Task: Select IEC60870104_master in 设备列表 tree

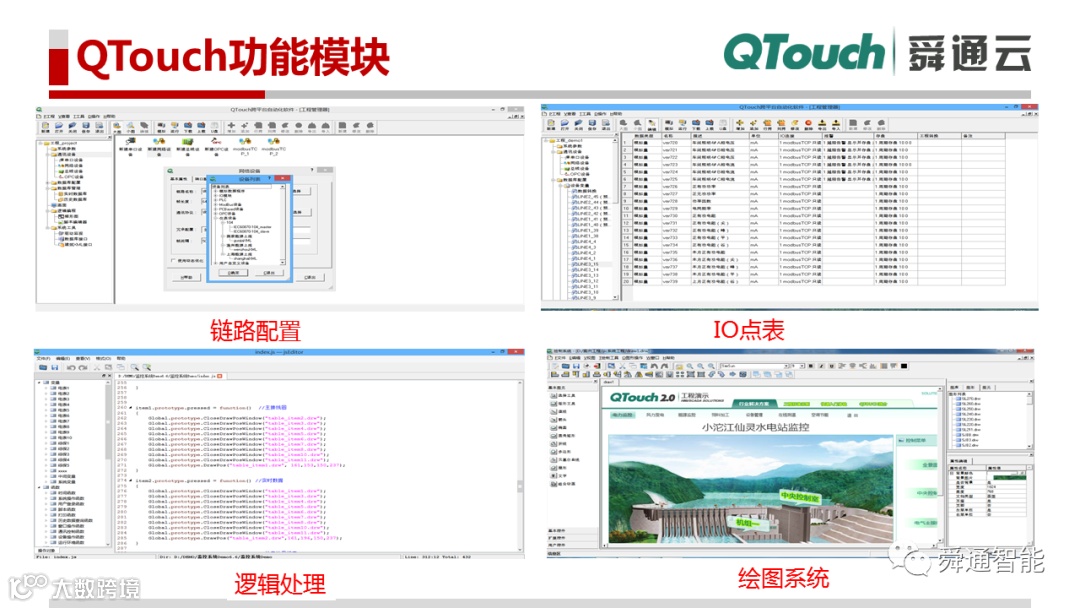Action: pos(252,227)
